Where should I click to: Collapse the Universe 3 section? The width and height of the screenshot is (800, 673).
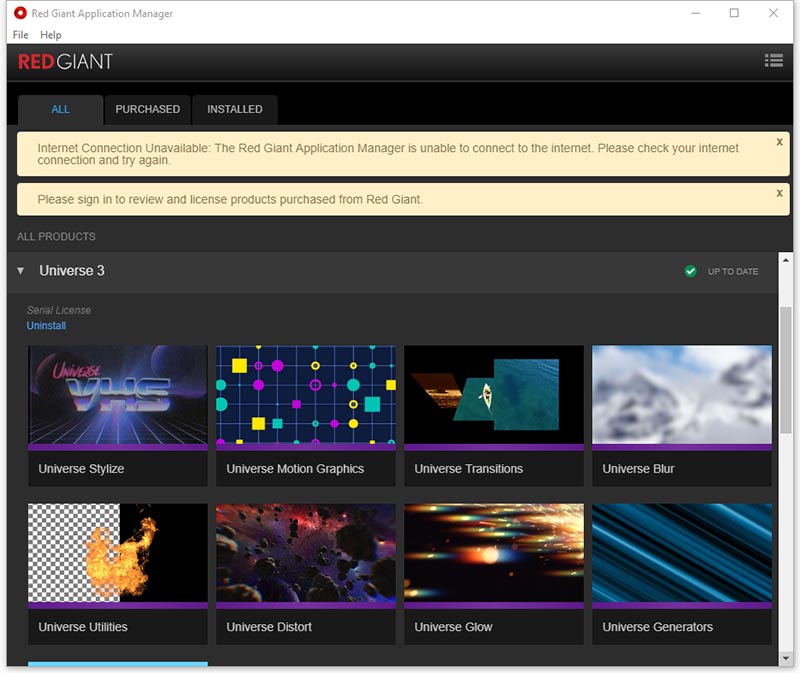pos(20,271)
